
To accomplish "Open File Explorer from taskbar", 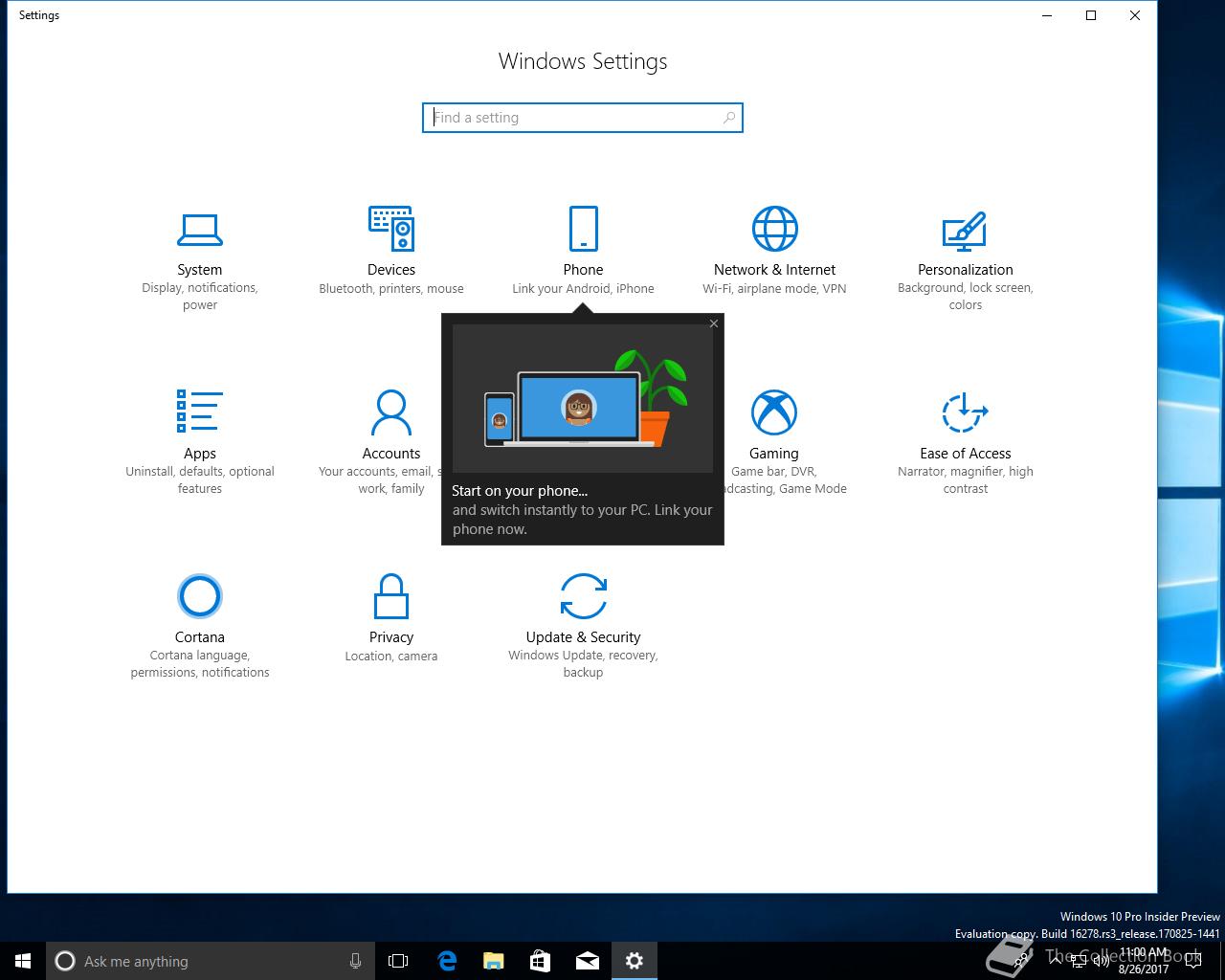I will [494, 961].
